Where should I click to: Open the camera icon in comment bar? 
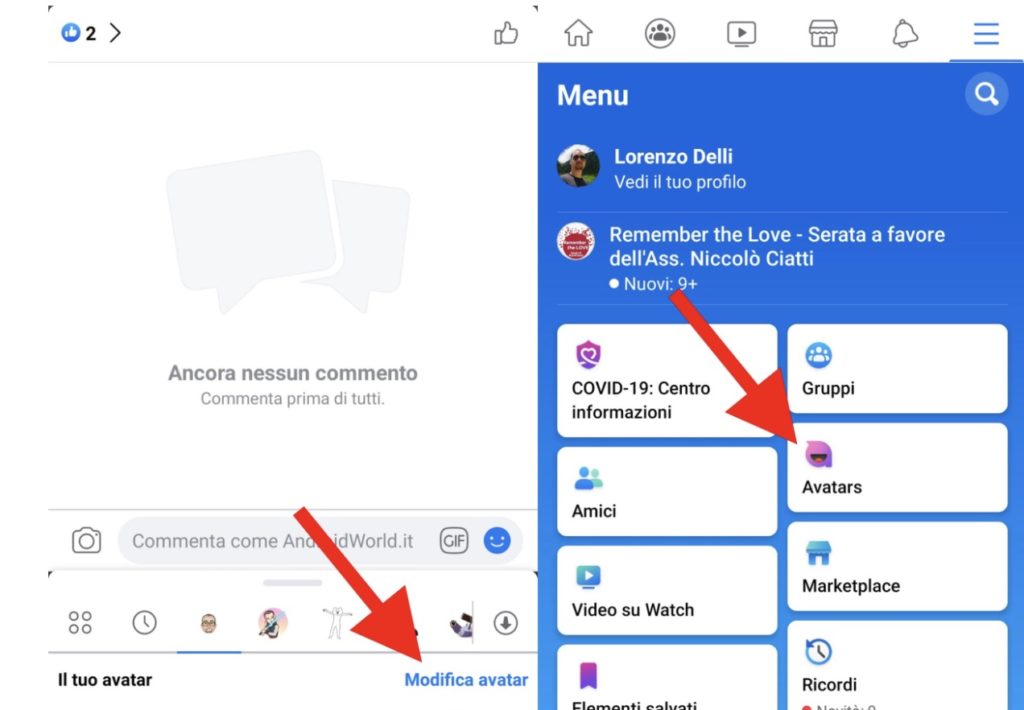(87, 541)
